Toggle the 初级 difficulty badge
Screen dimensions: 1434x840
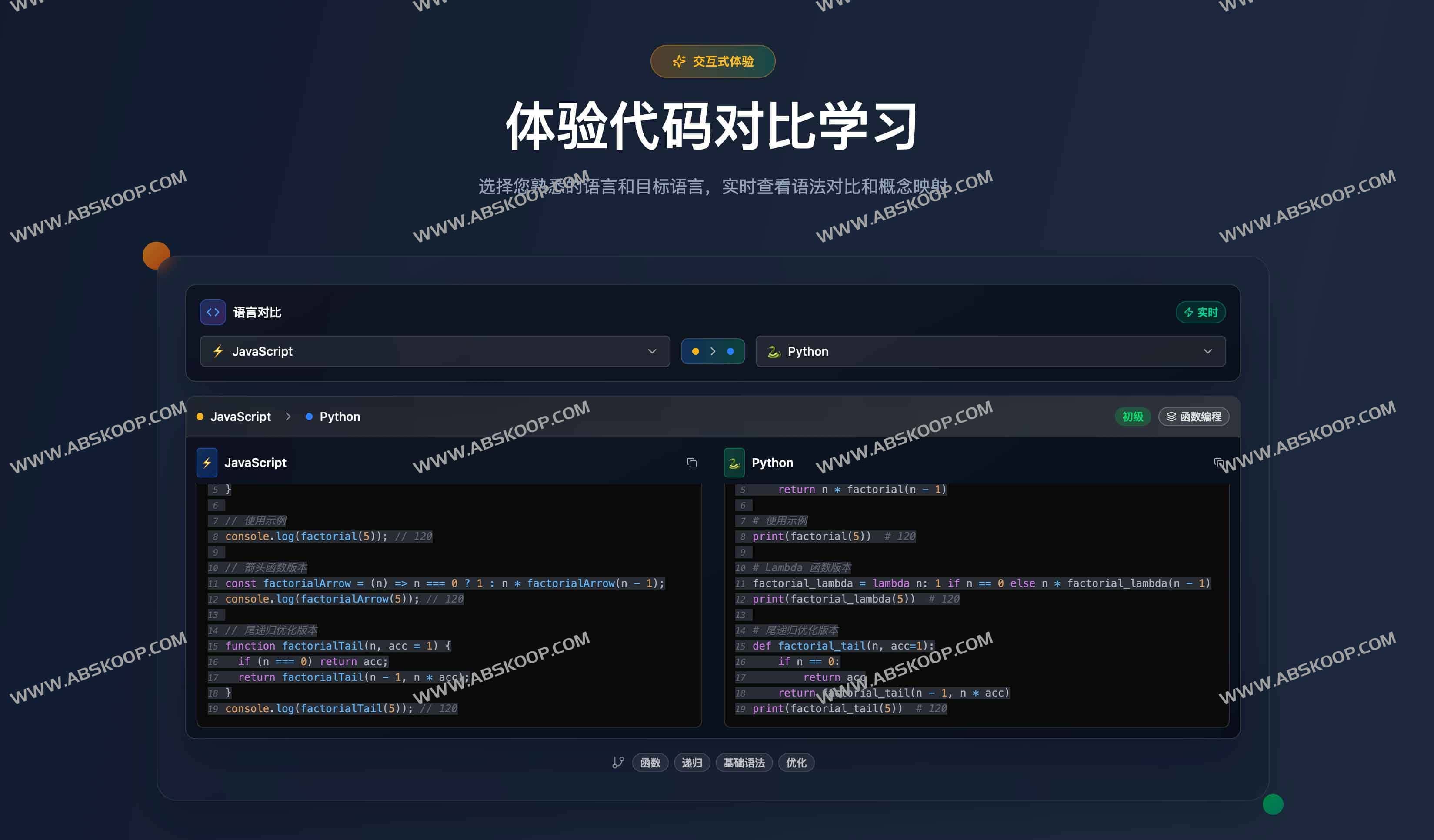1132,417
